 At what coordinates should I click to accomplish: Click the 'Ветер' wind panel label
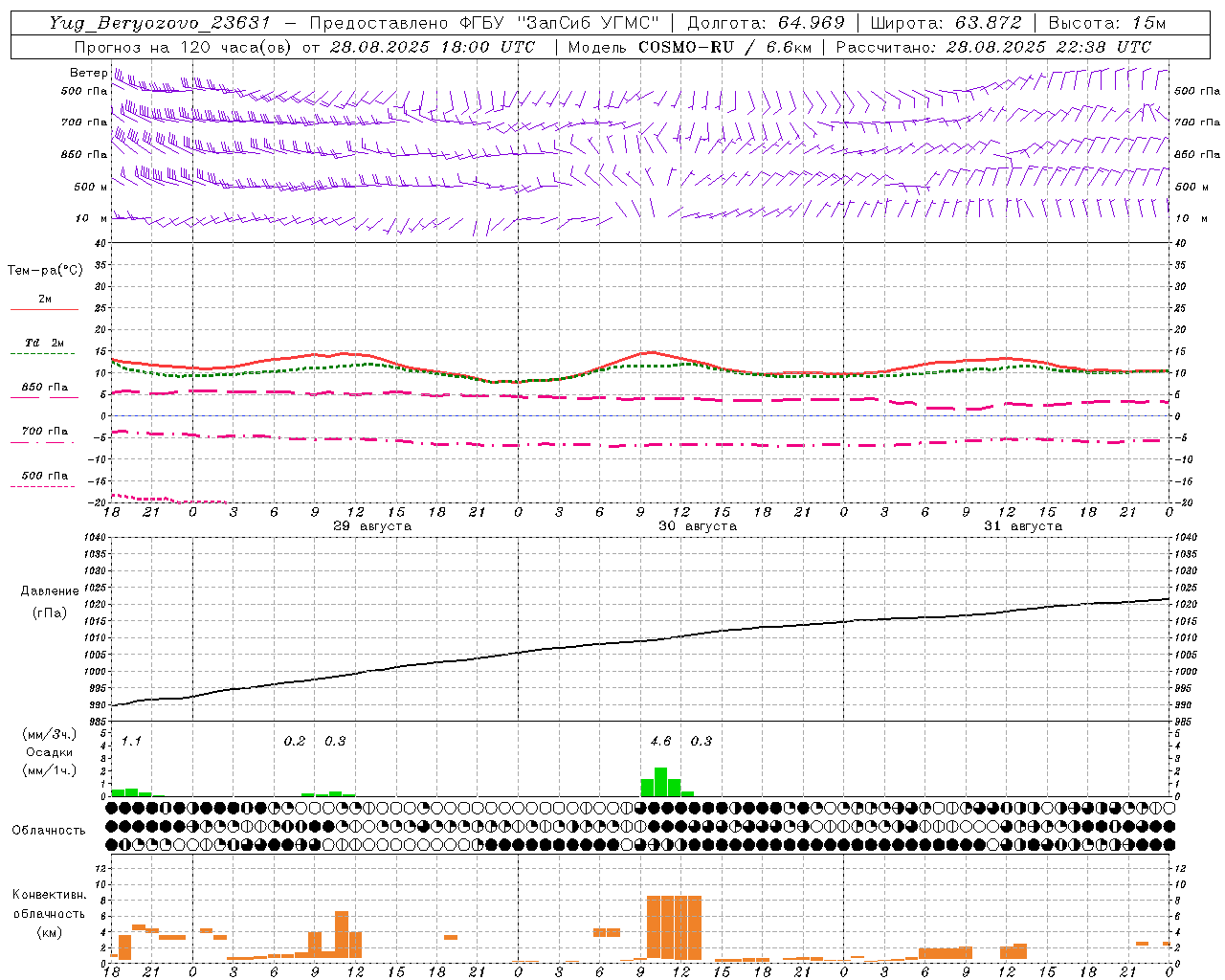tap(88, 73)
